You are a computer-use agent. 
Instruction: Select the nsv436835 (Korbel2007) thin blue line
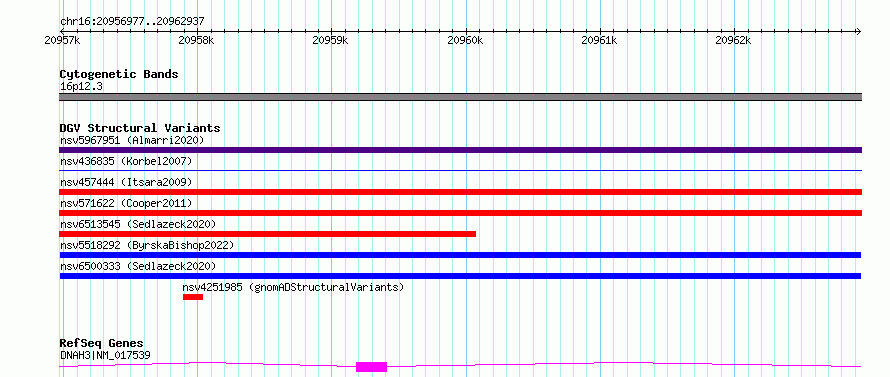(x=460, y=170)
